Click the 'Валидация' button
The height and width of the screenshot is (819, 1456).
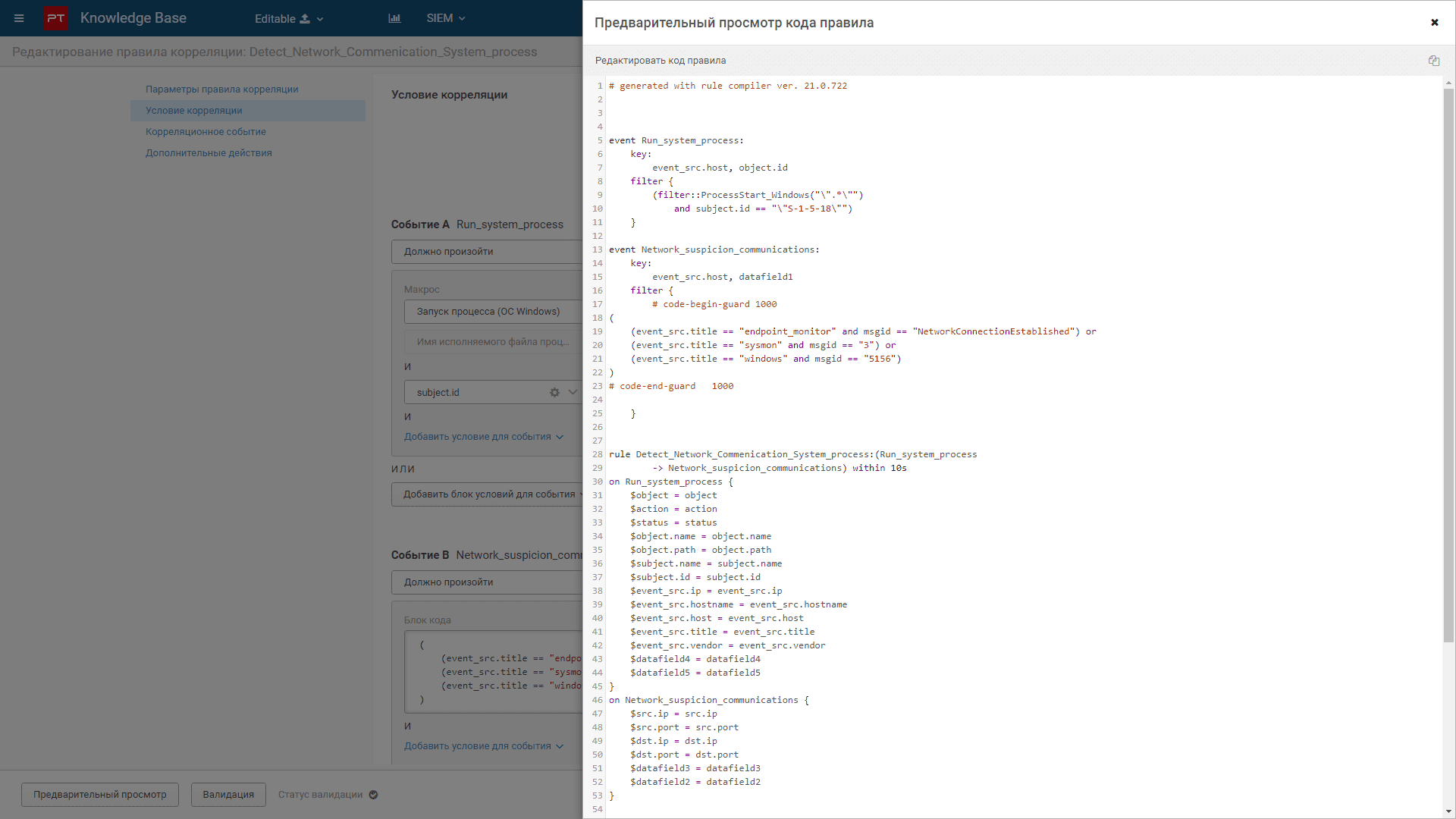pos(228,795)
